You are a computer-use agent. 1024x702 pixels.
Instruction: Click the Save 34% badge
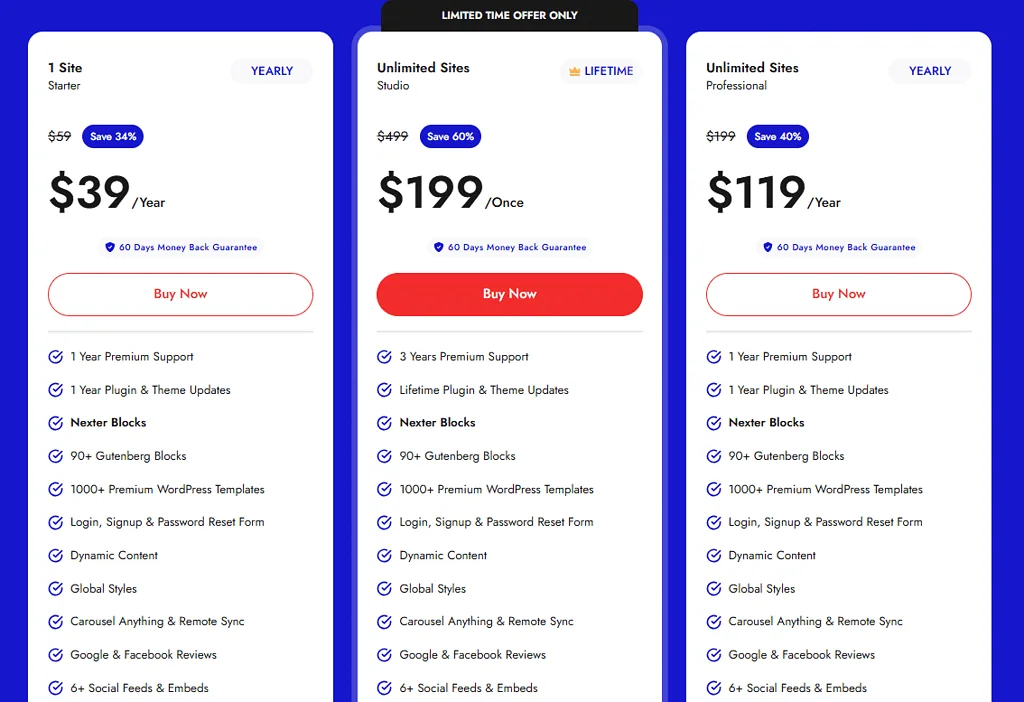coord(113,136)
